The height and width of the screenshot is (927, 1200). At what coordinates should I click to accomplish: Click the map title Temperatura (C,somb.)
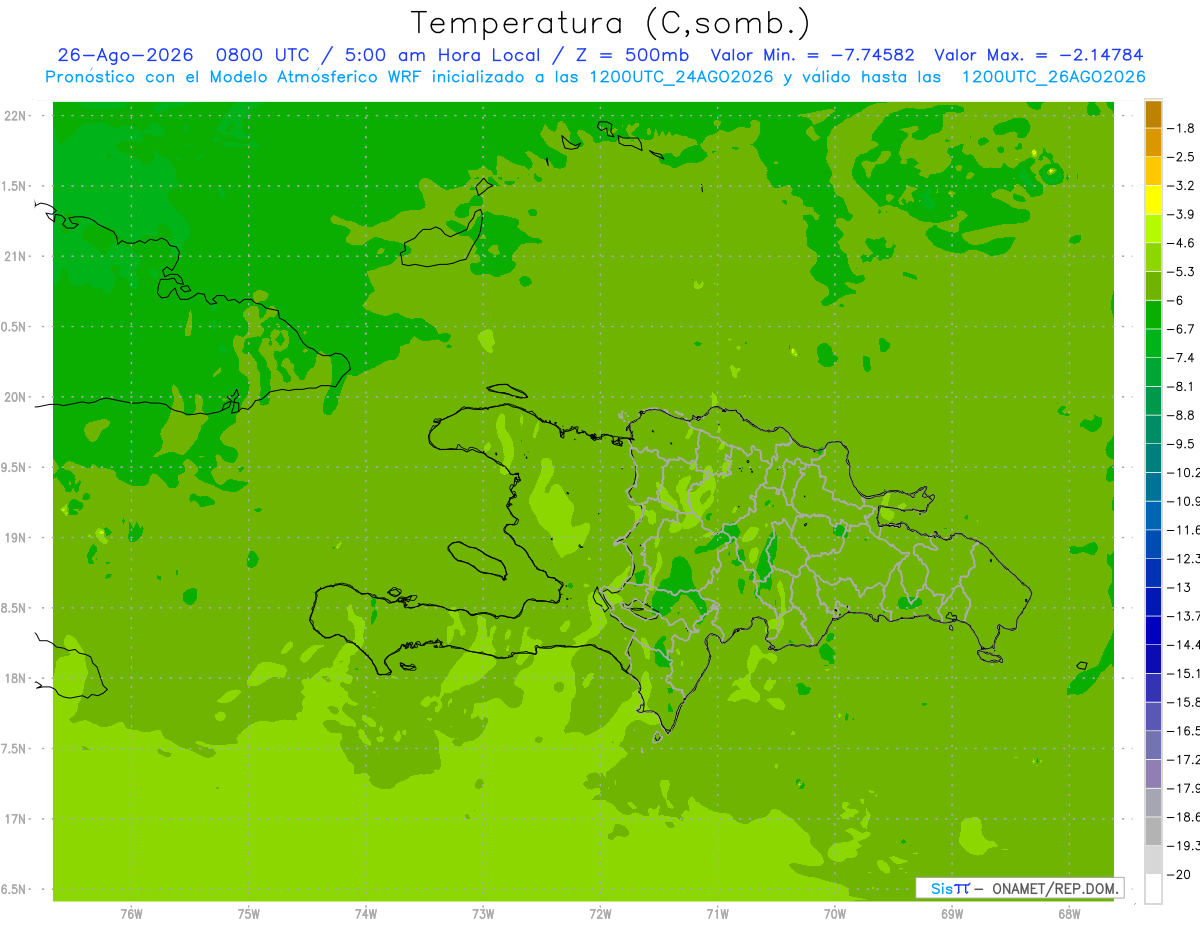(x=611, y=23)
